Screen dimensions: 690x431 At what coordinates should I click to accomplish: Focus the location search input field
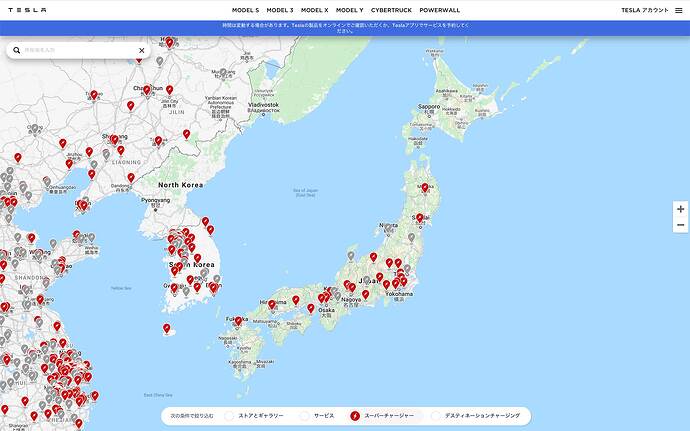pyautogui.click(x=78, y=50)
